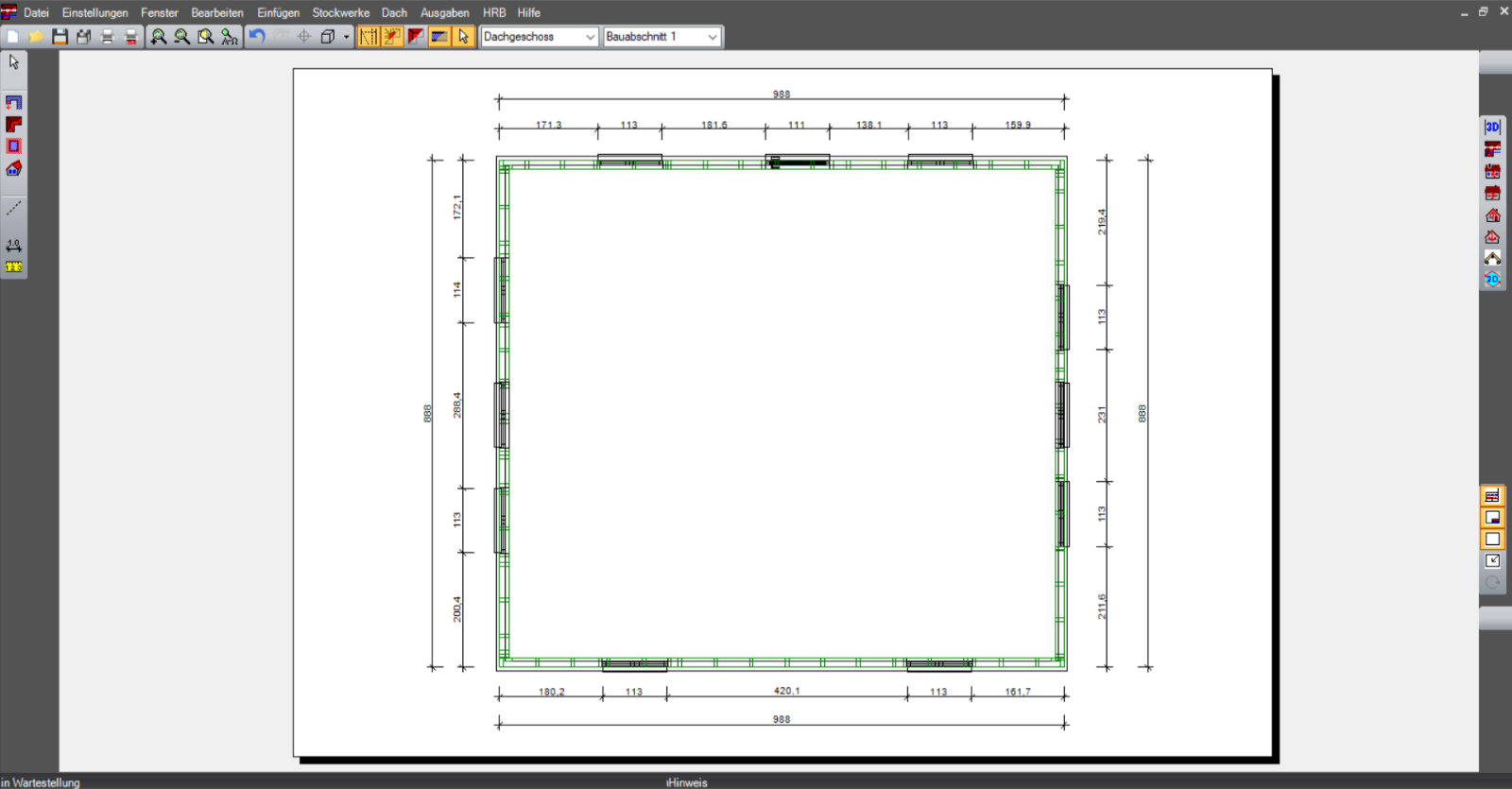Toggle the highlighted wall framing display button
Screen dimensions: 1512x789
[369, 37]
